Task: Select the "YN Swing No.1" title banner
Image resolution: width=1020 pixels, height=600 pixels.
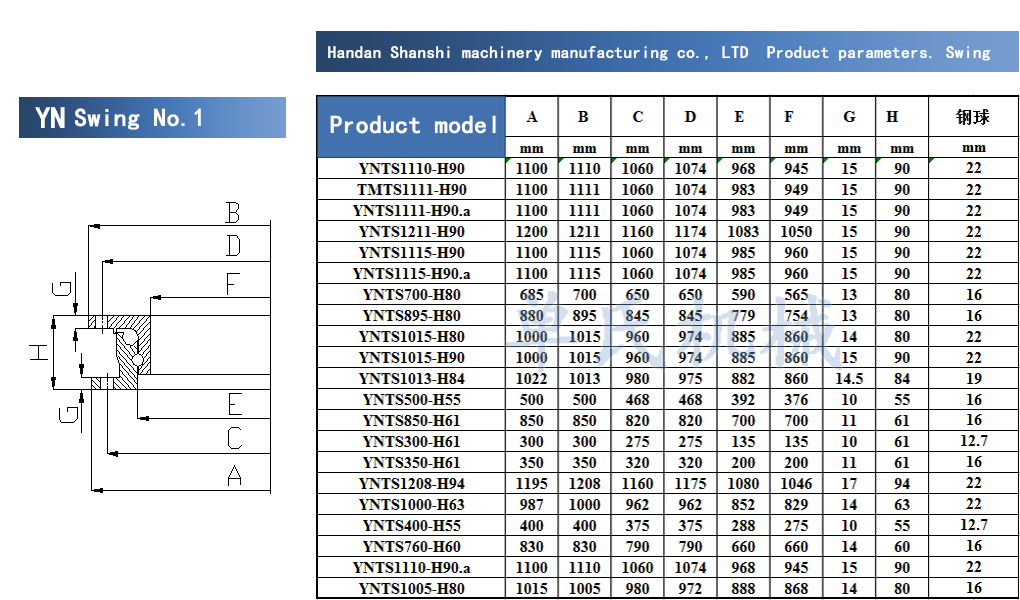Action: (152, 118)
